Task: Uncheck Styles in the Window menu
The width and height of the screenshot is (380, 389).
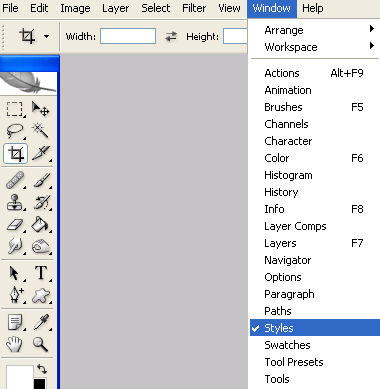Action: [x=315, y=328]
